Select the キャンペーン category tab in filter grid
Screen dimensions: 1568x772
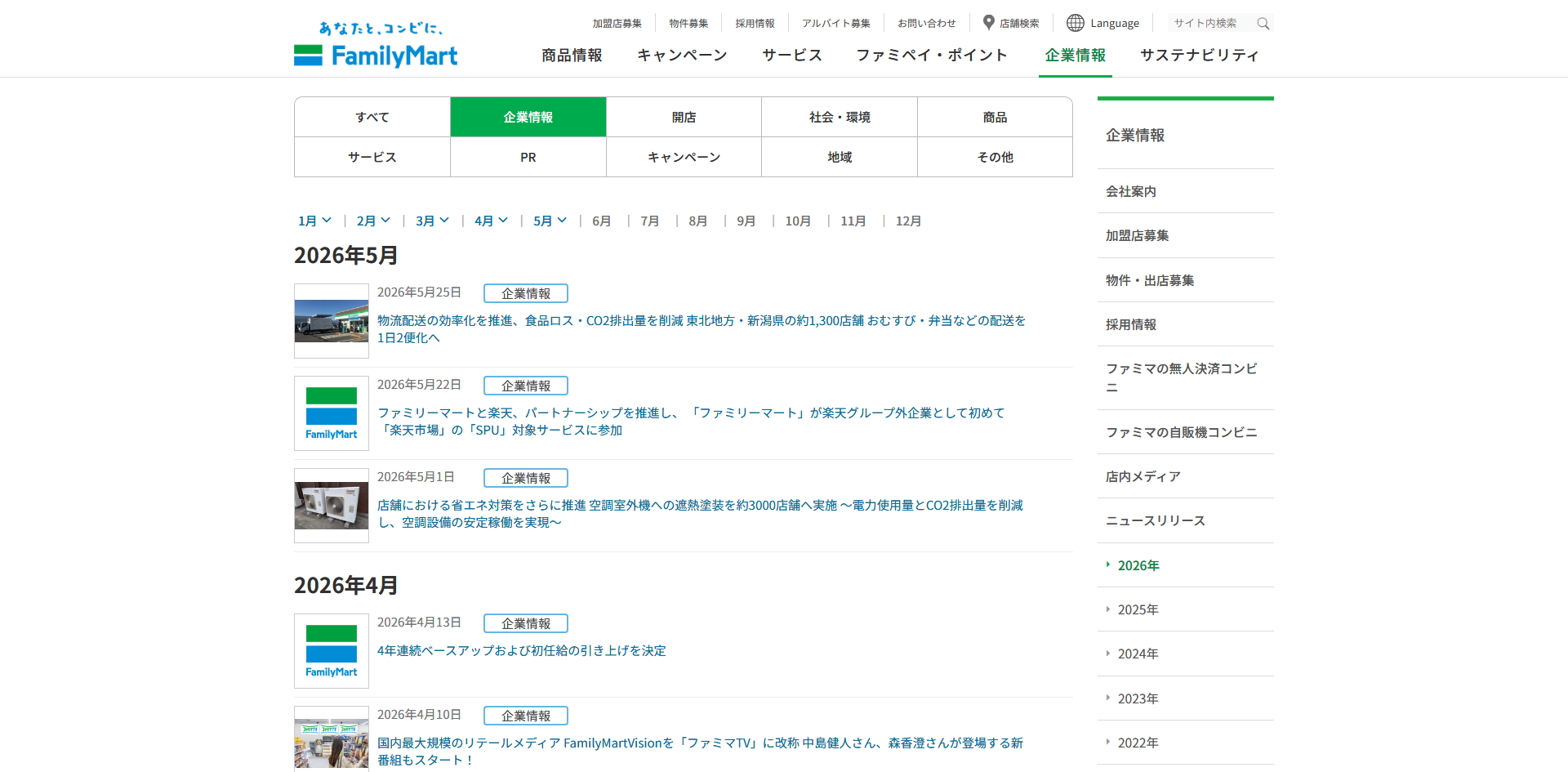pyautogui.click(x=684, y=157)
